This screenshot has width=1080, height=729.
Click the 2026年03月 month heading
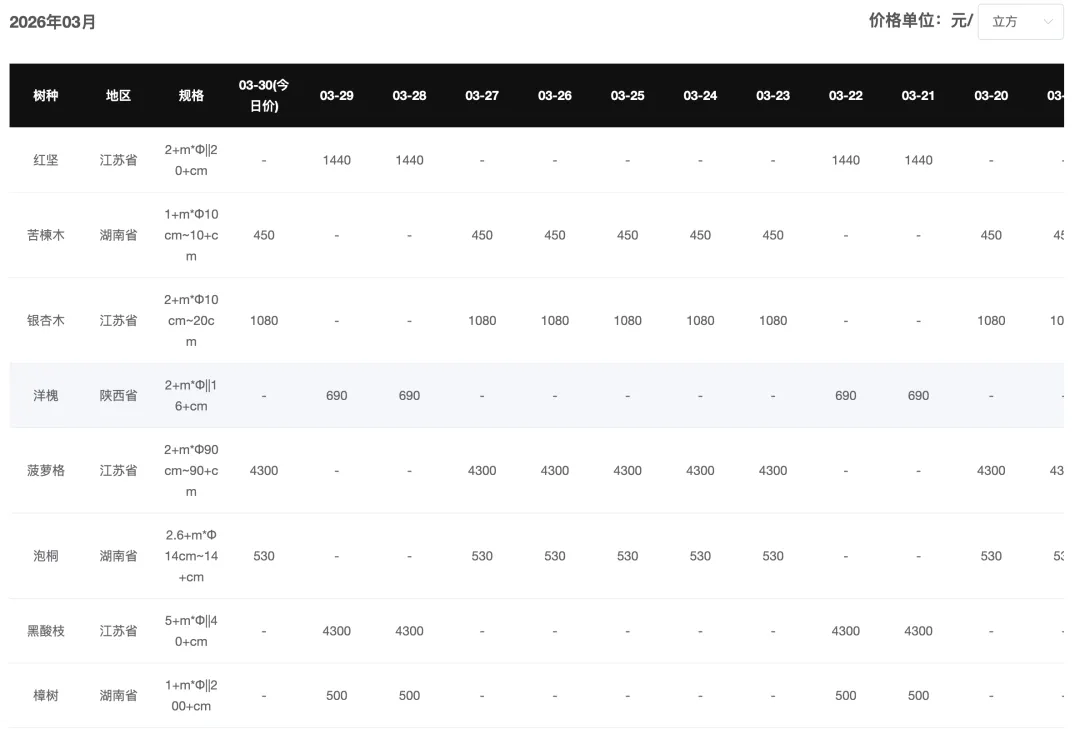tap(53, 22)
